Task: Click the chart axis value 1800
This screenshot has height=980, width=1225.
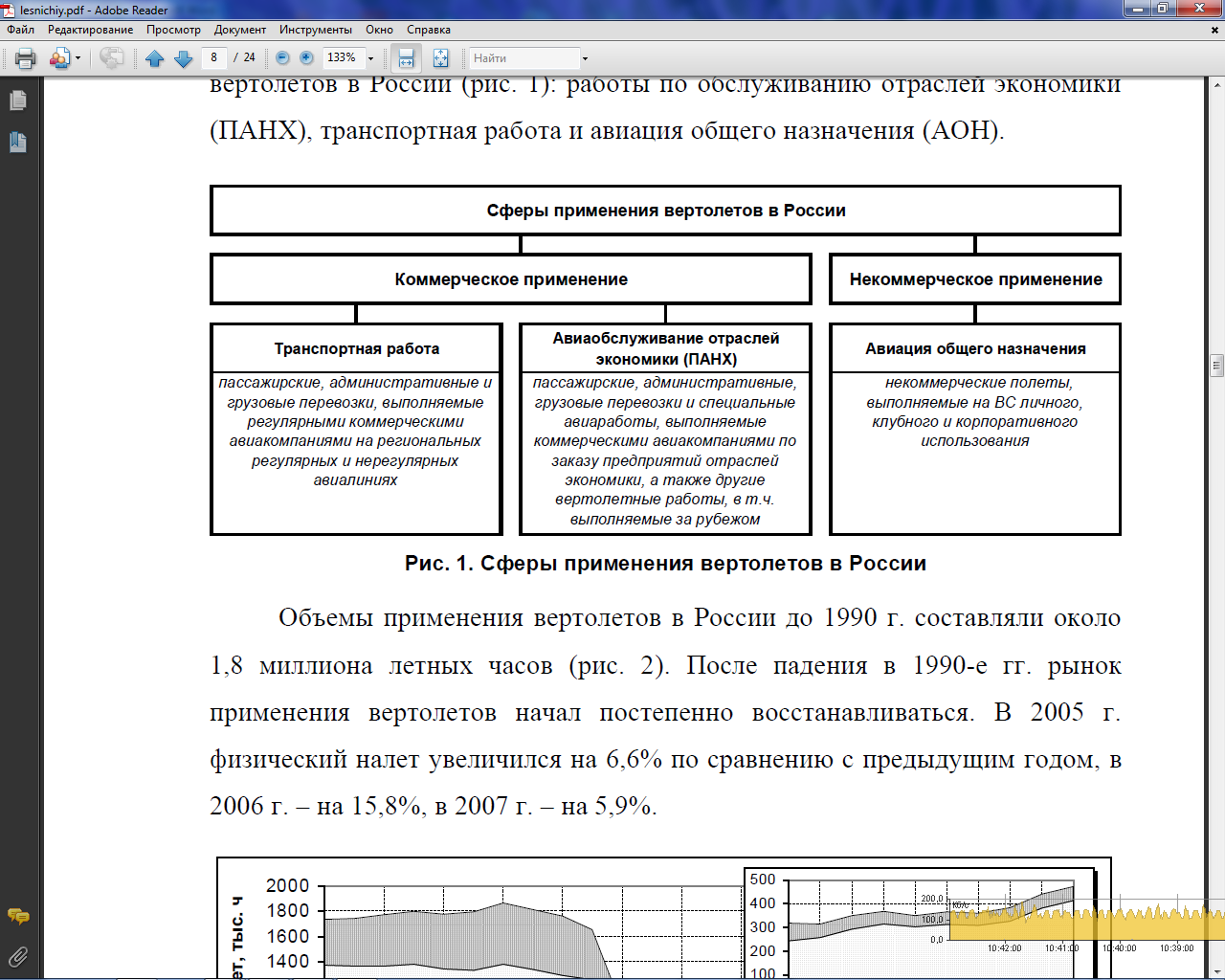Action: click(x=287, y=911)
